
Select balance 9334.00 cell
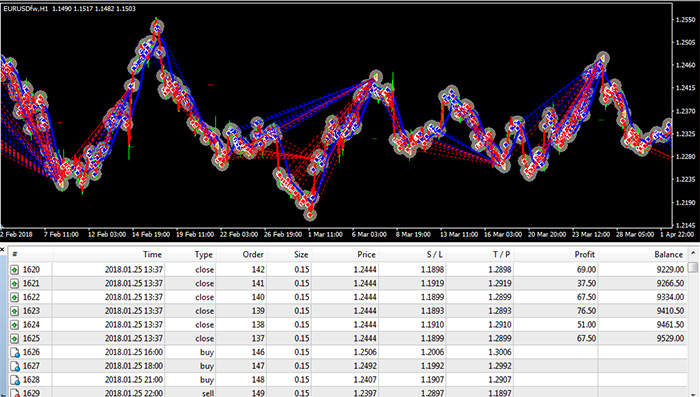coord(670,297)
